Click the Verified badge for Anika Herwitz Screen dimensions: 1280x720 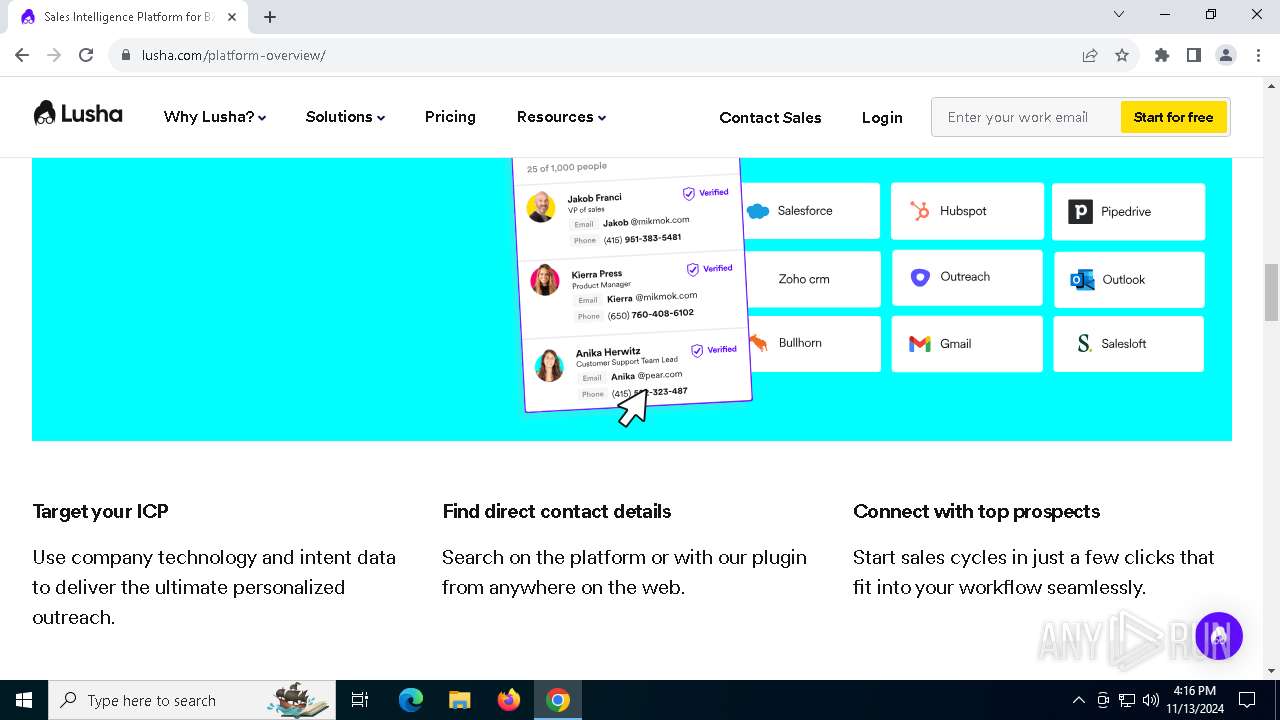click(x=713, y=350)
